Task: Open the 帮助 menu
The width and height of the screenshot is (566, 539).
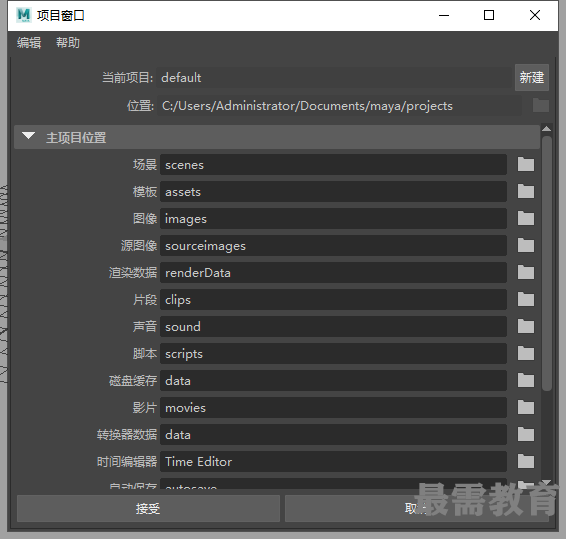Action: point(68,43)
